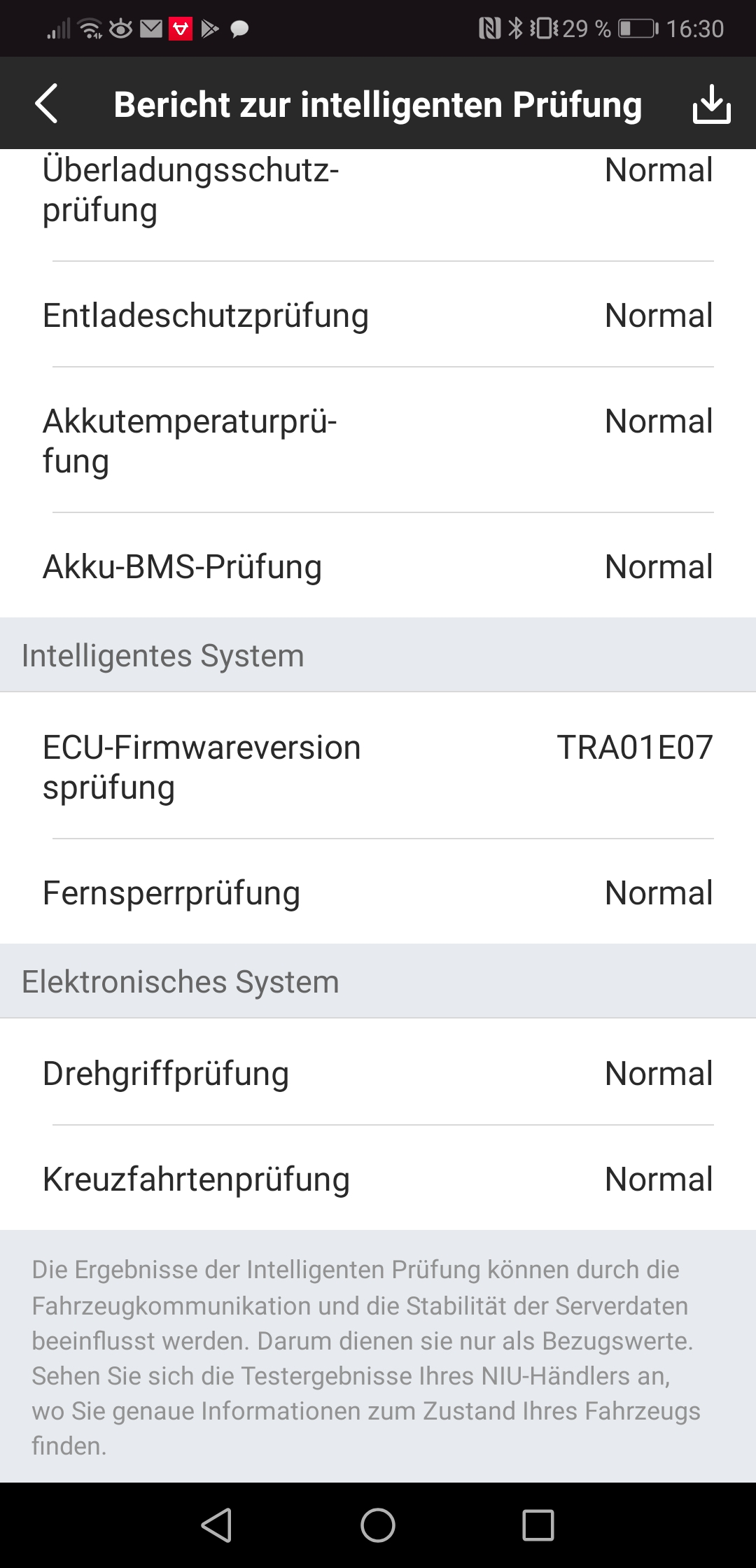
Task: Select the Entladeschutzprüfung row
Action: 378,315
